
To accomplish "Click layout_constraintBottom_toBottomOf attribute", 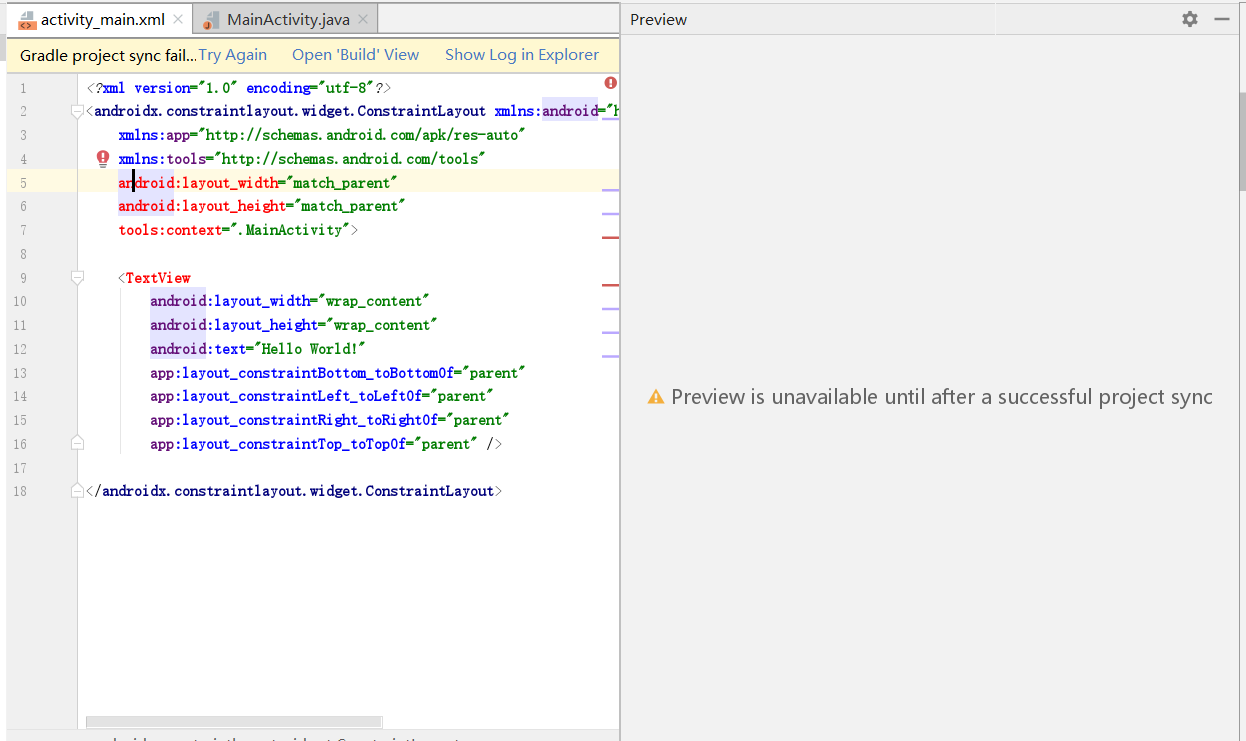I will click(302, 373).
